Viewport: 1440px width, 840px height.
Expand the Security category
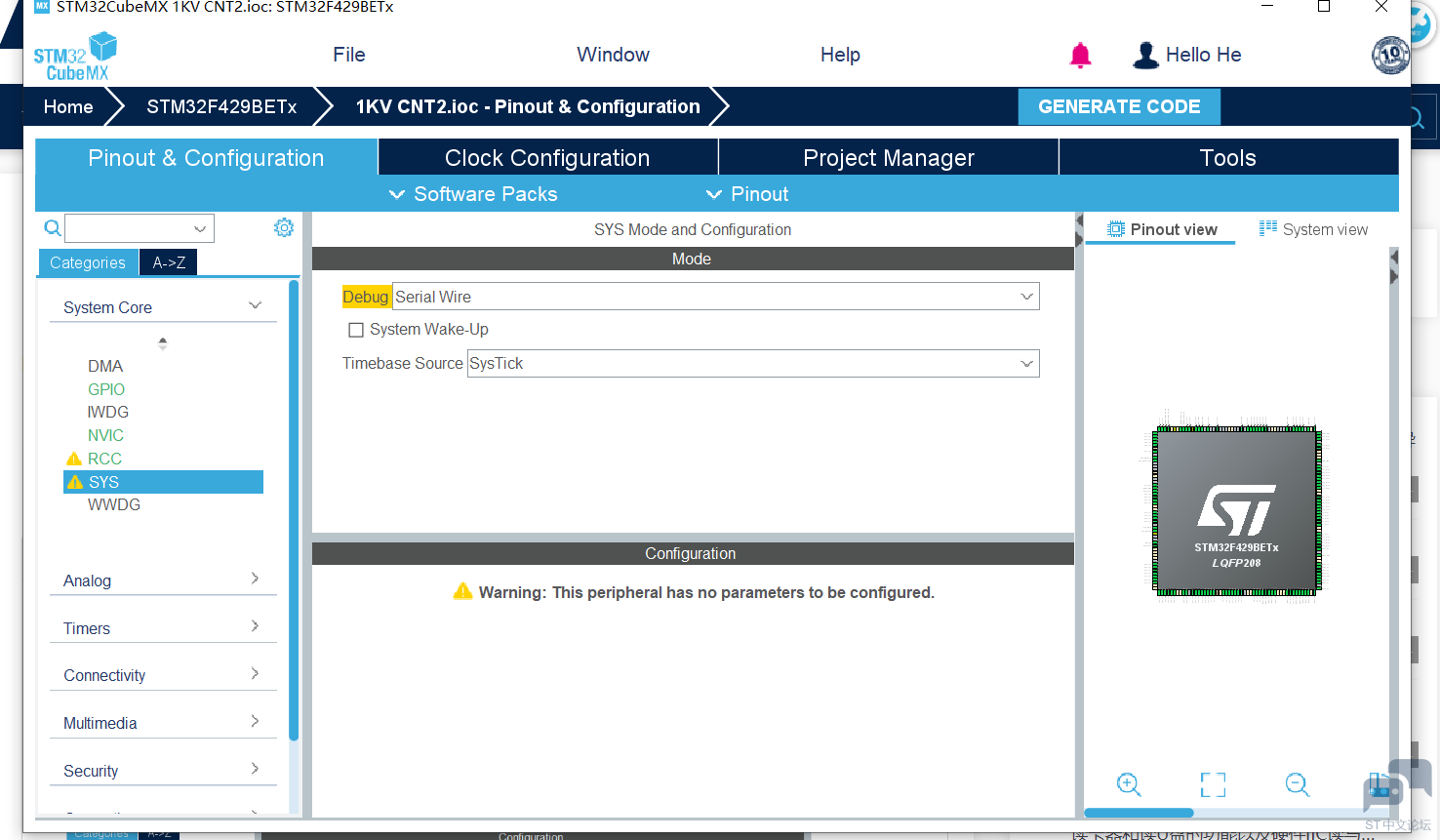point(163,771)
